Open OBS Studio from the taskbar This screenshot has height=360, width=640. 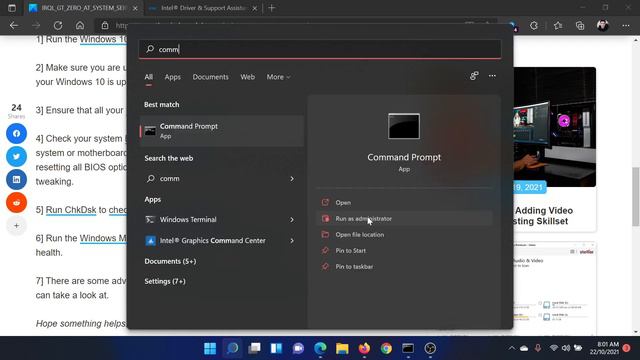tap(430, 348)
